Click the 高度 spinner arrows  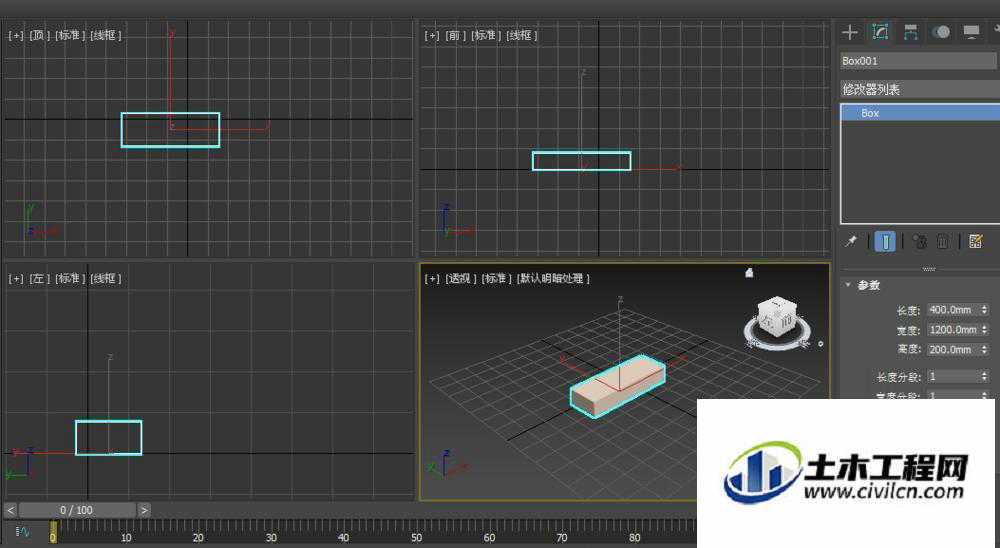pos(985,350)
